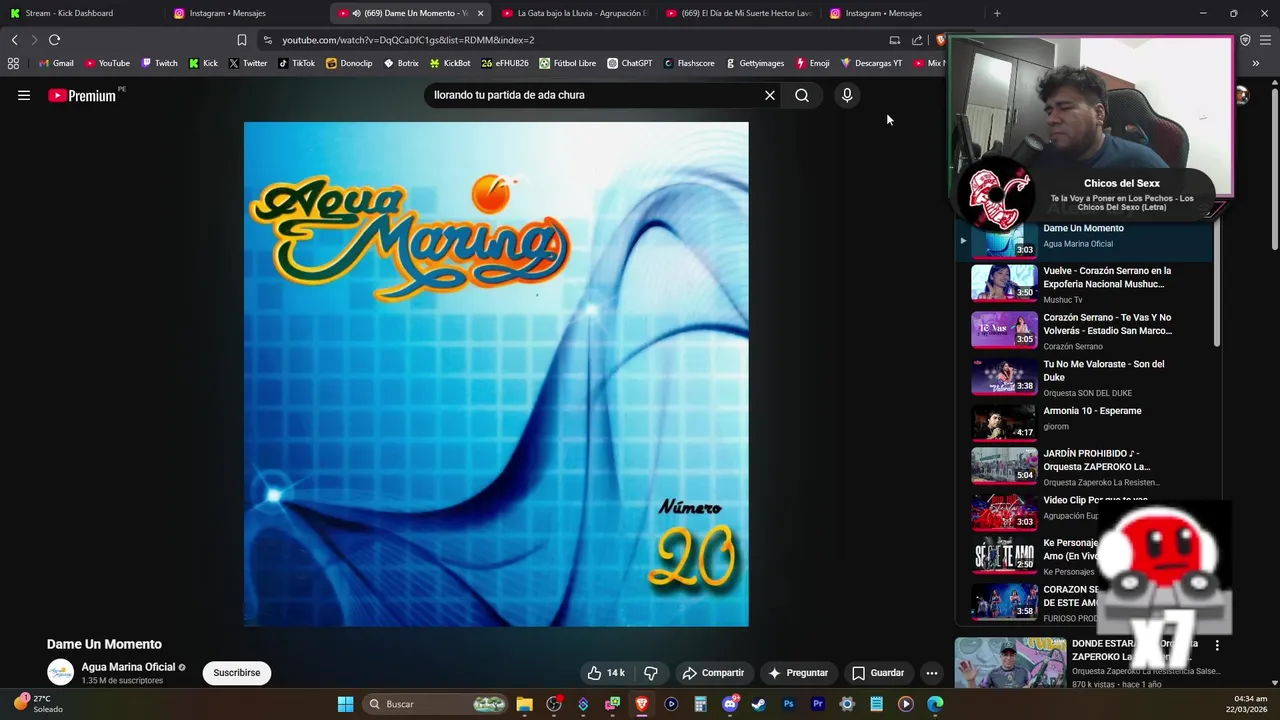This screenshot has height=720, width=1280.
Task: Open Steam taskbar icon
Action: (759, 704)
